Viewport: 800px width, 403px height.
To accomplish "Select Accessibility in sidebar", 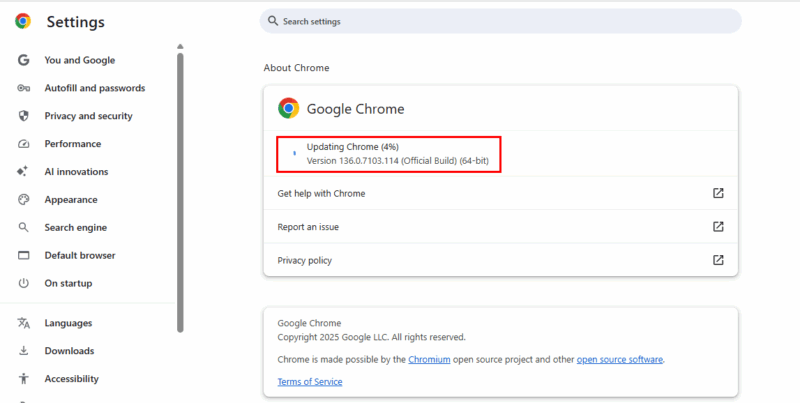I will [71, 379].
